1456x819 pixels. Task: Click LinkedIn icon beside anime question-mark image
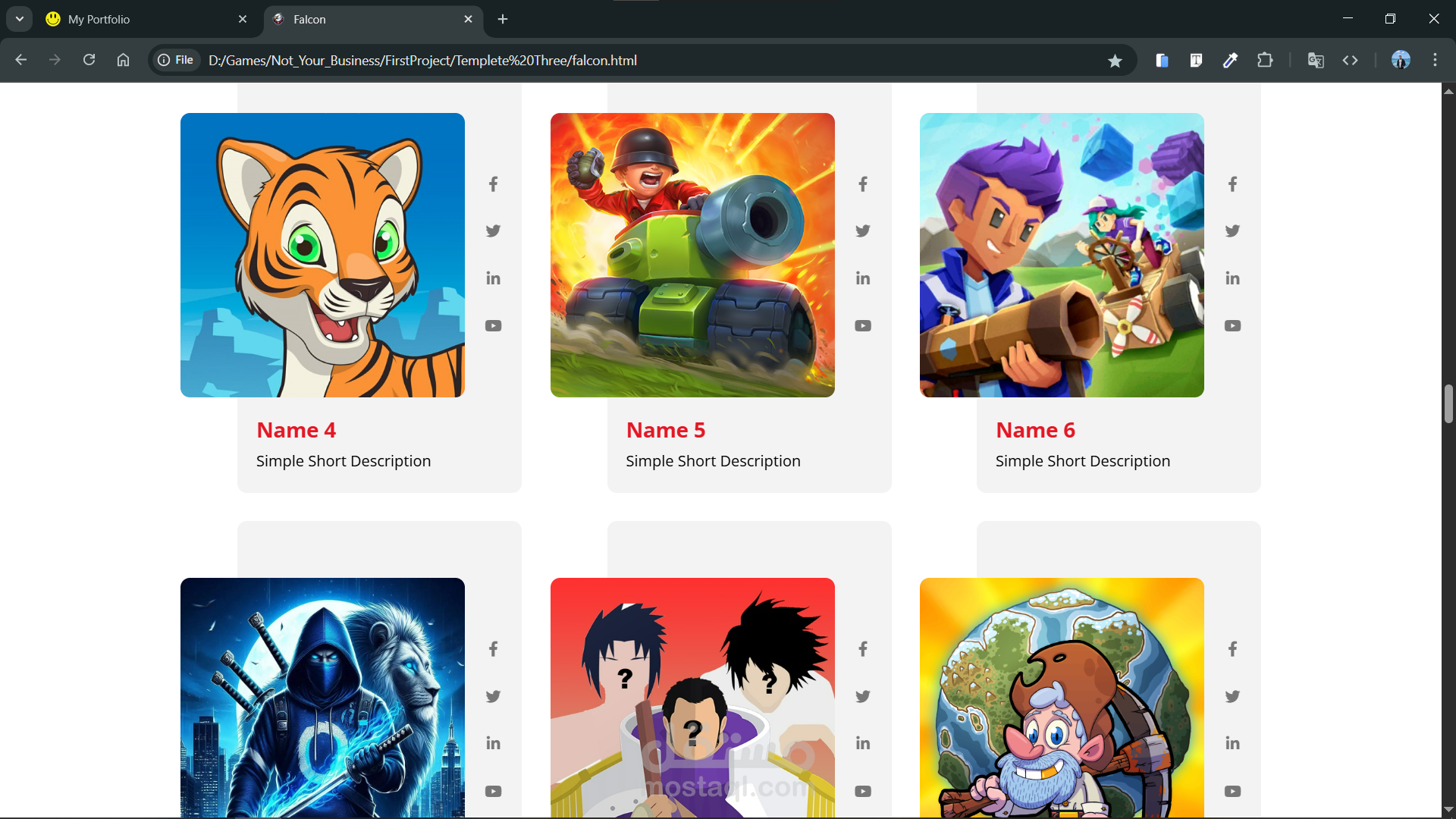(863, 744)
